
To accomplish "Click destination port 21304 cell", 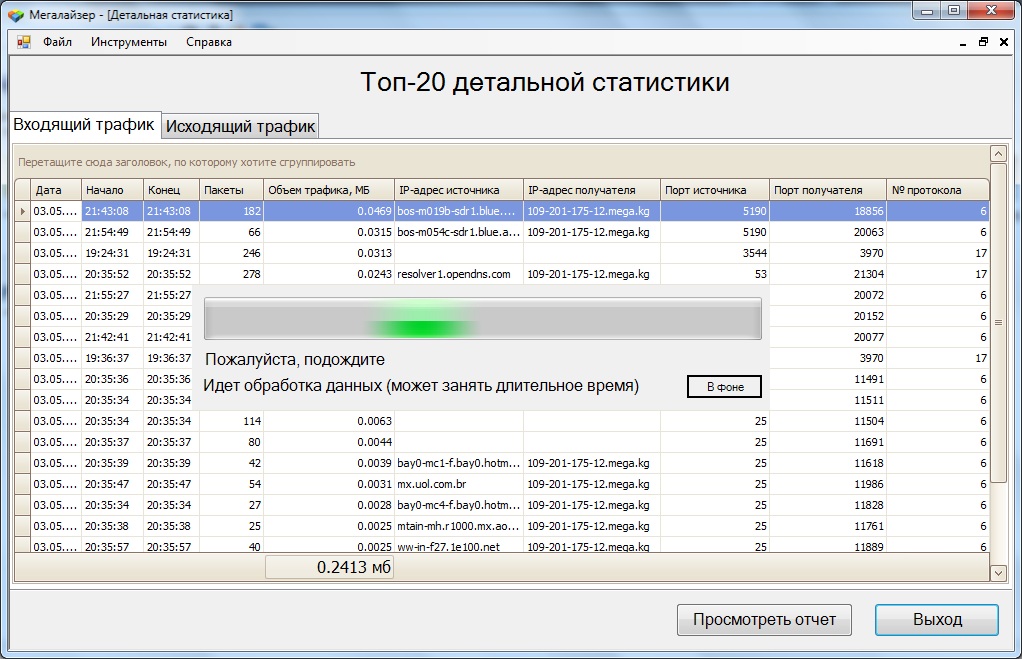I will (x=828, y=274).
